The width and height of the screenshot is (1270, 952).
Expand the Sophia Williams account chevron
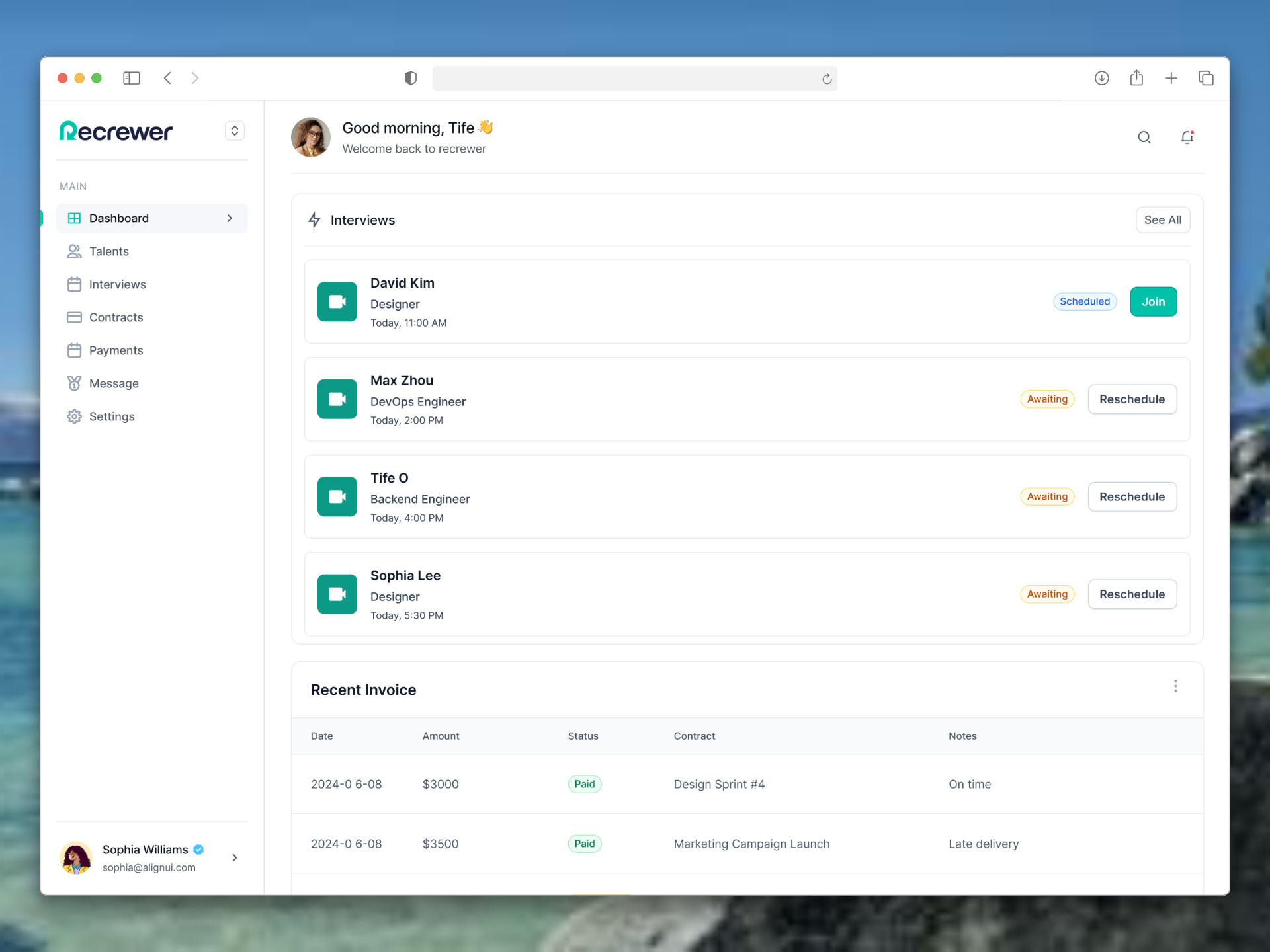tap(235, 857)
